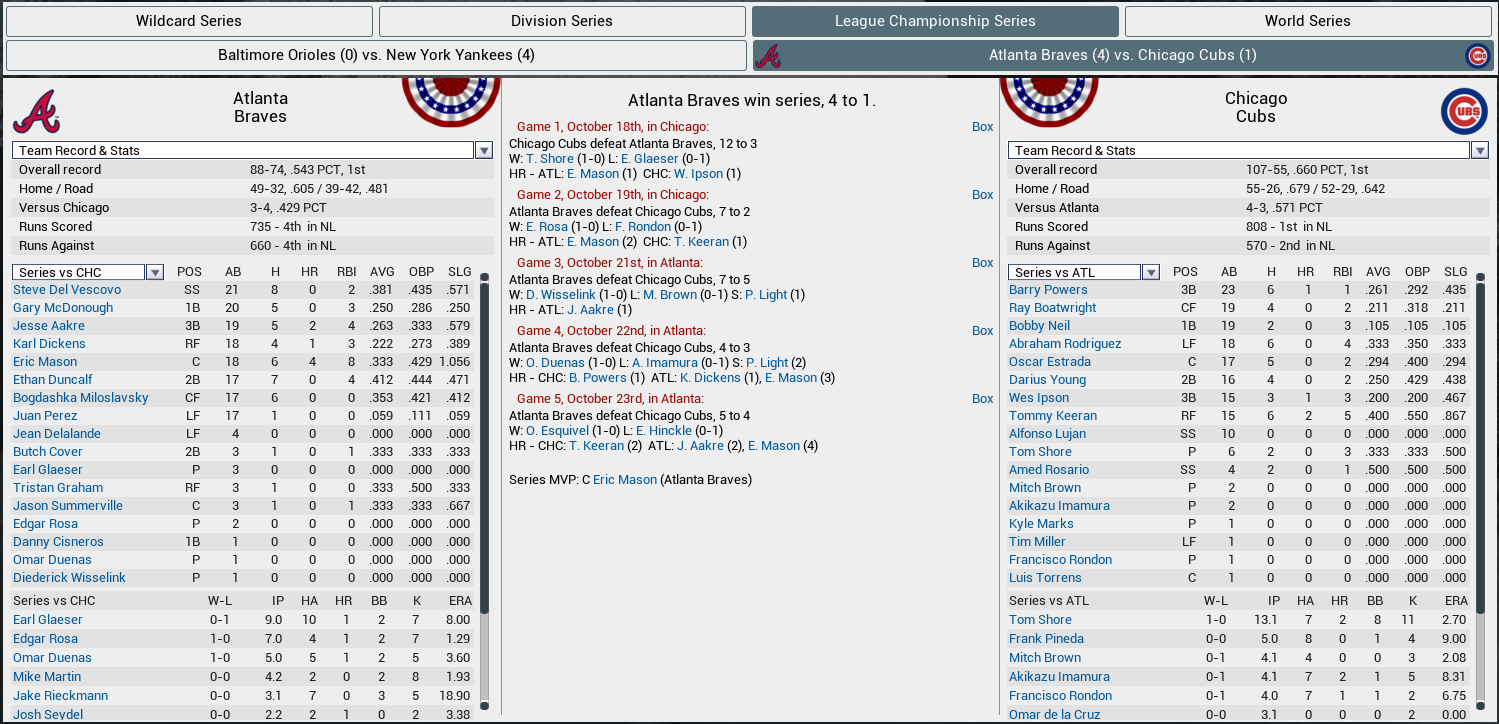Open the Box score for Game 5
Image resolution: width=1499 pixels, height=724 pixels.
pyautogui.click(x=983, y=399)
